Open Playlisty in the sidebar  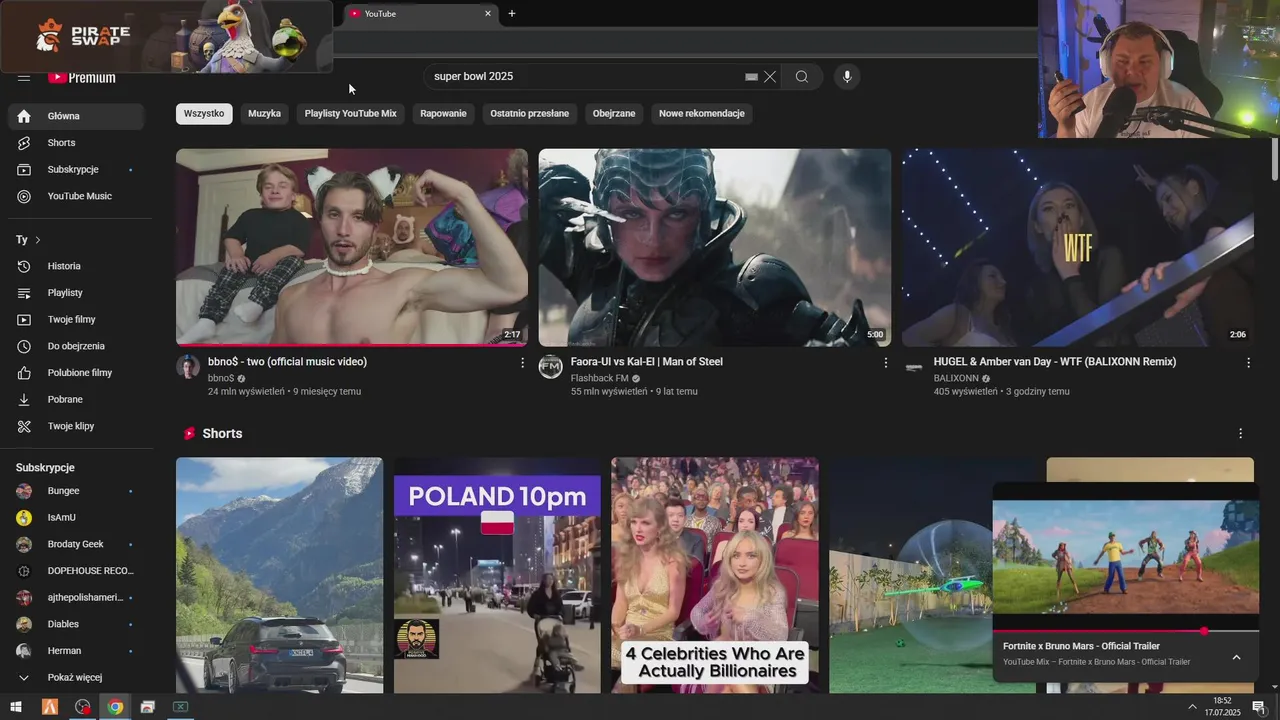76,293
